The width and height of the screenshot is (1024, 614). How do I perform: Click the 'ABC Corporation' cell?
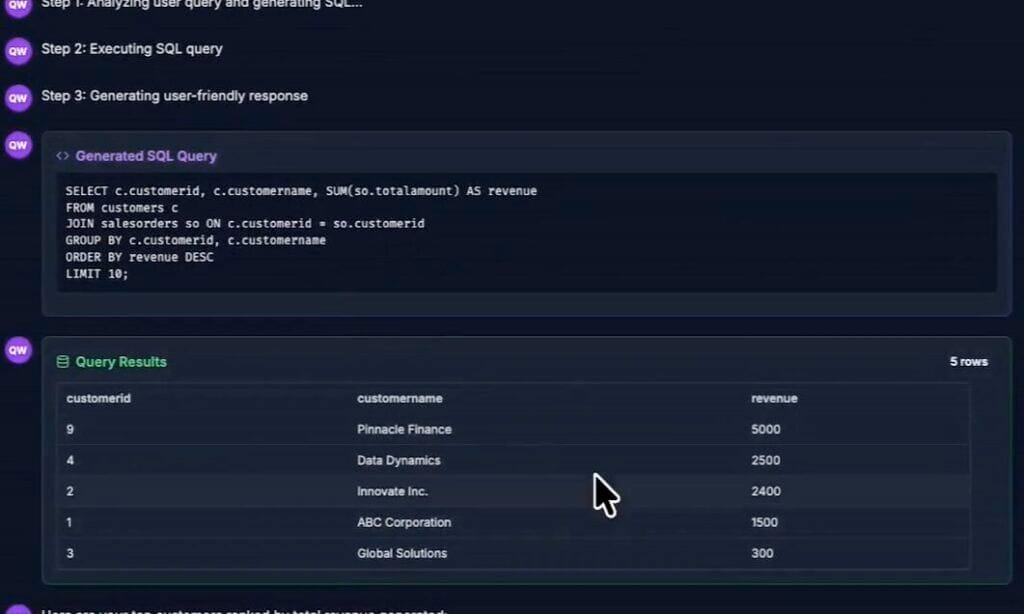click(x=404, y=522)
